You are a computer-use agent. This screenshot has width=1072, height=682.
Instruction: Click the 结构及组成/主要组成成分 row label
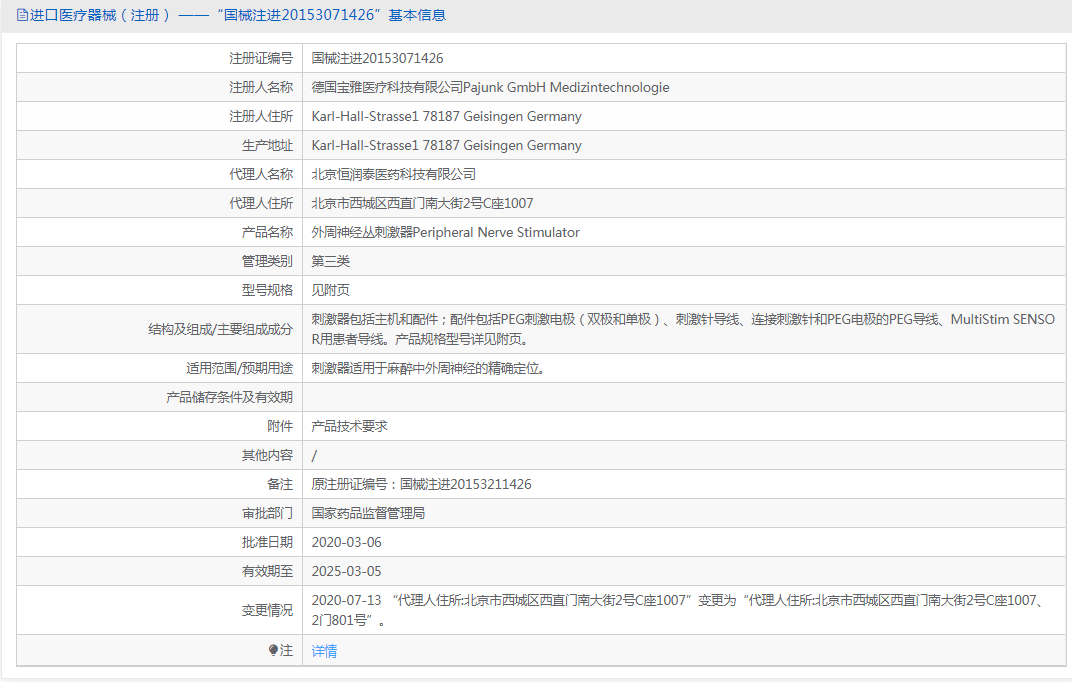pos(220,329)
